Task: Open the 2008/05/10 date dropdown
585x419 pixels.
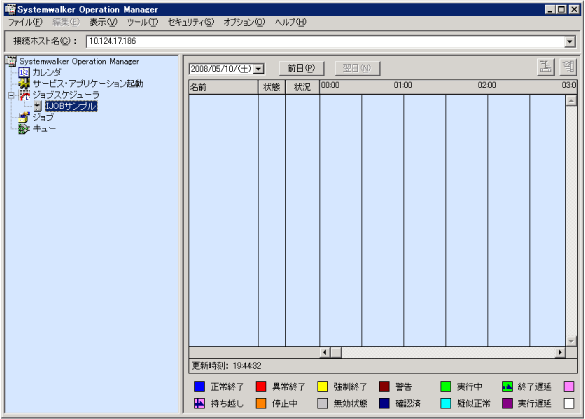Action: [x=259, y=69]
